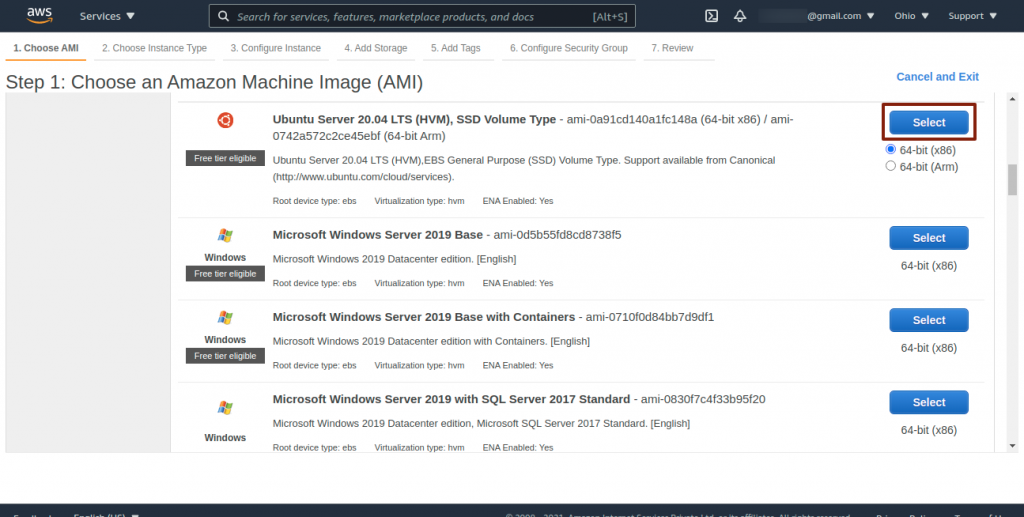
Task: Click the Ubuntu logo icon
Action: tap(225, 120)
